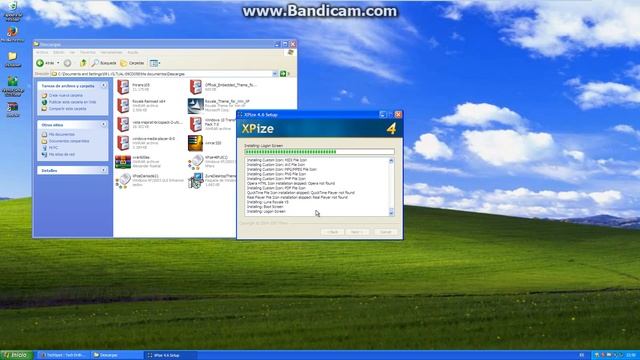This screenshot has width=640, height=360.
Task: Click the green Back arrow in Explorer
Action: point(40,63)
